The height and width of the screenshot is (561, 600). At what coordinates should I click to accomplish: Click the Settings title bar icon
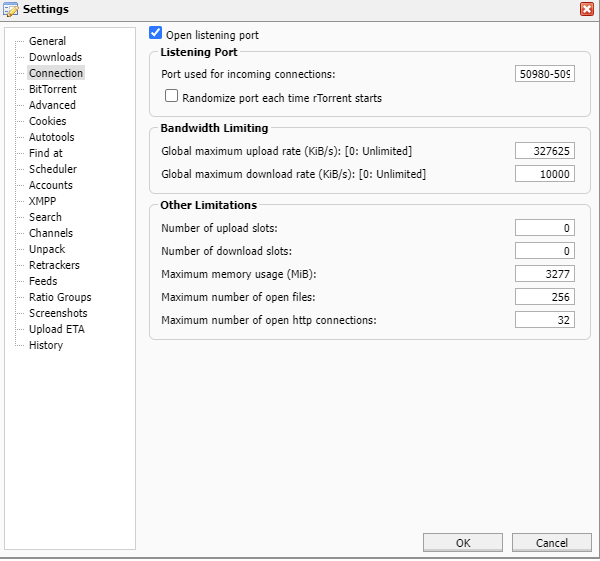click(x=10, y=9)
